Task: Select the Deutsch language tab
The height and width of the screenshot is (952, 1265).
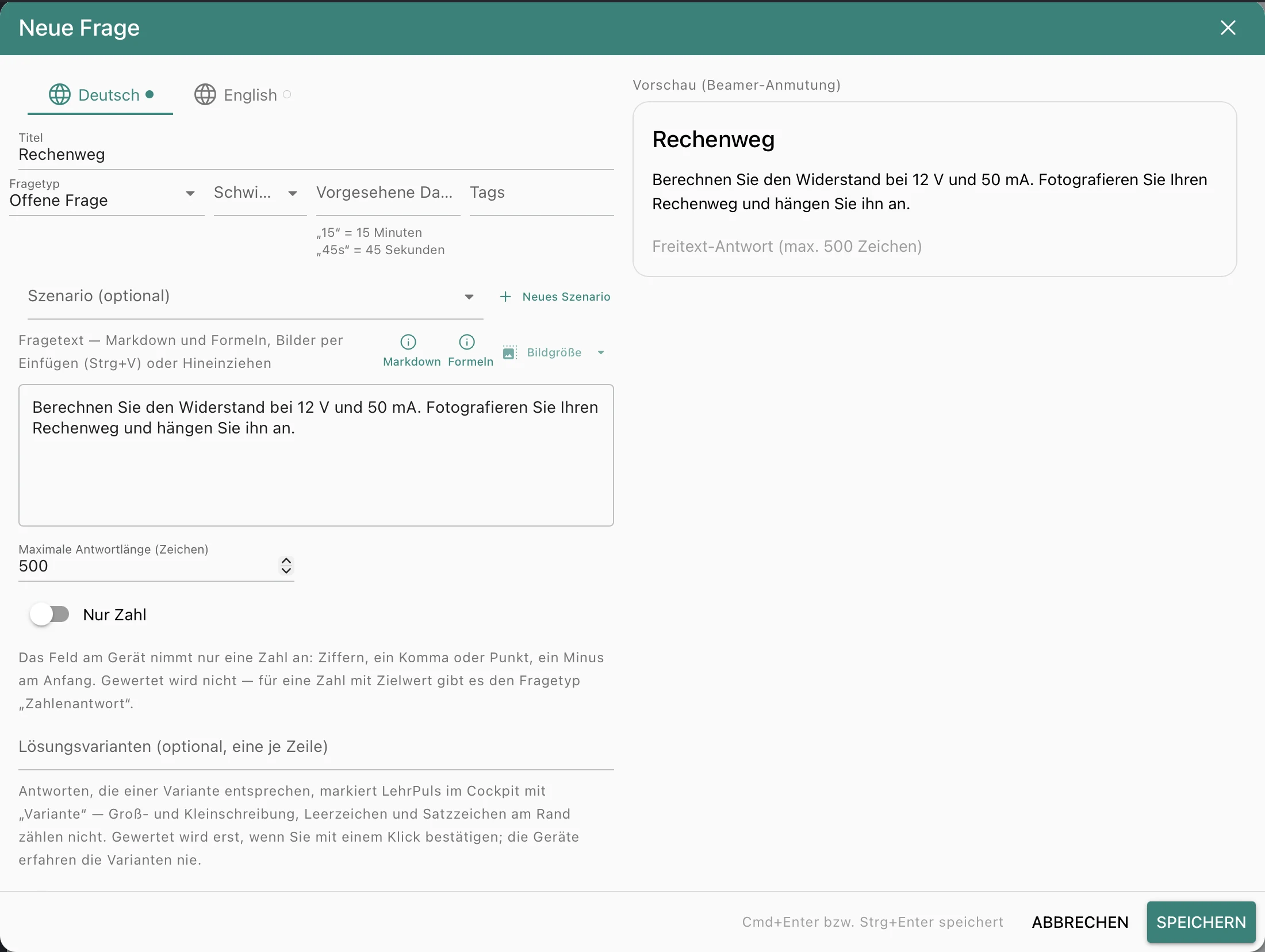Action: click(100, 95)
